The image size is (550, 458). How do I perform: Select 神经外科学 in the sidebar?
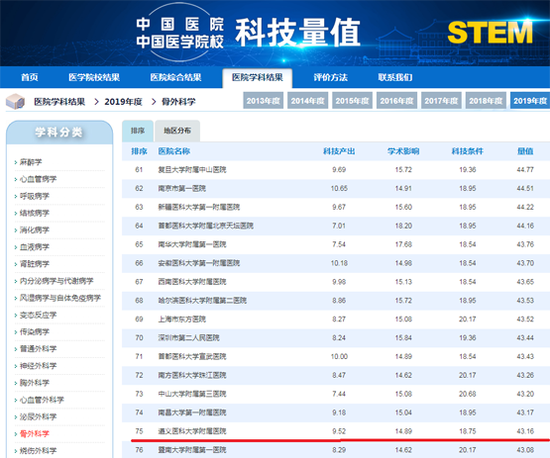click(x=38, y=366)
